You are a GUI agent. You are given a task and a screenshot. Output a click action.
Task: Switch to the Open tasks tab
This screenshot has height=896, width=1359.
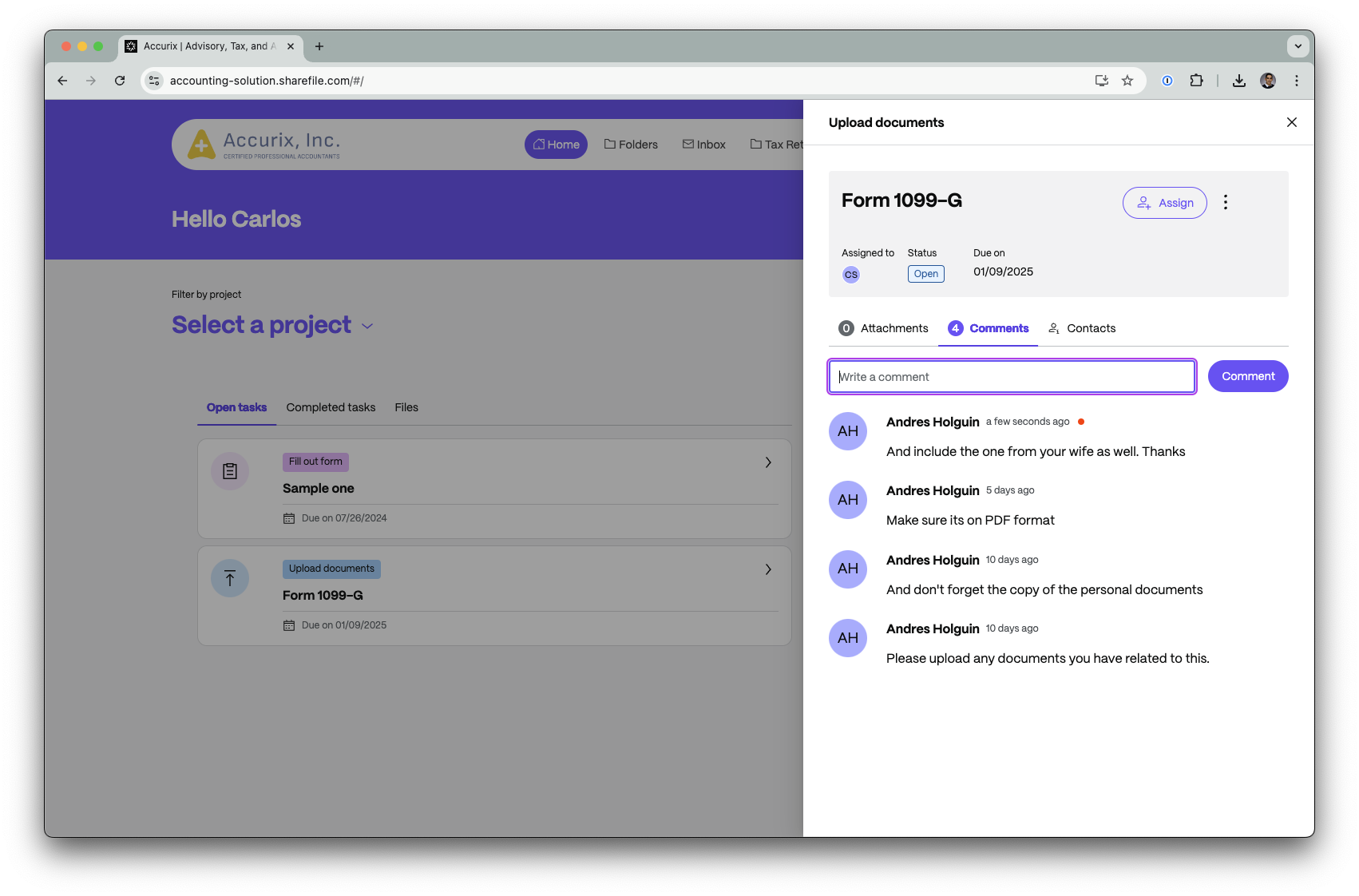click(236, 407)
